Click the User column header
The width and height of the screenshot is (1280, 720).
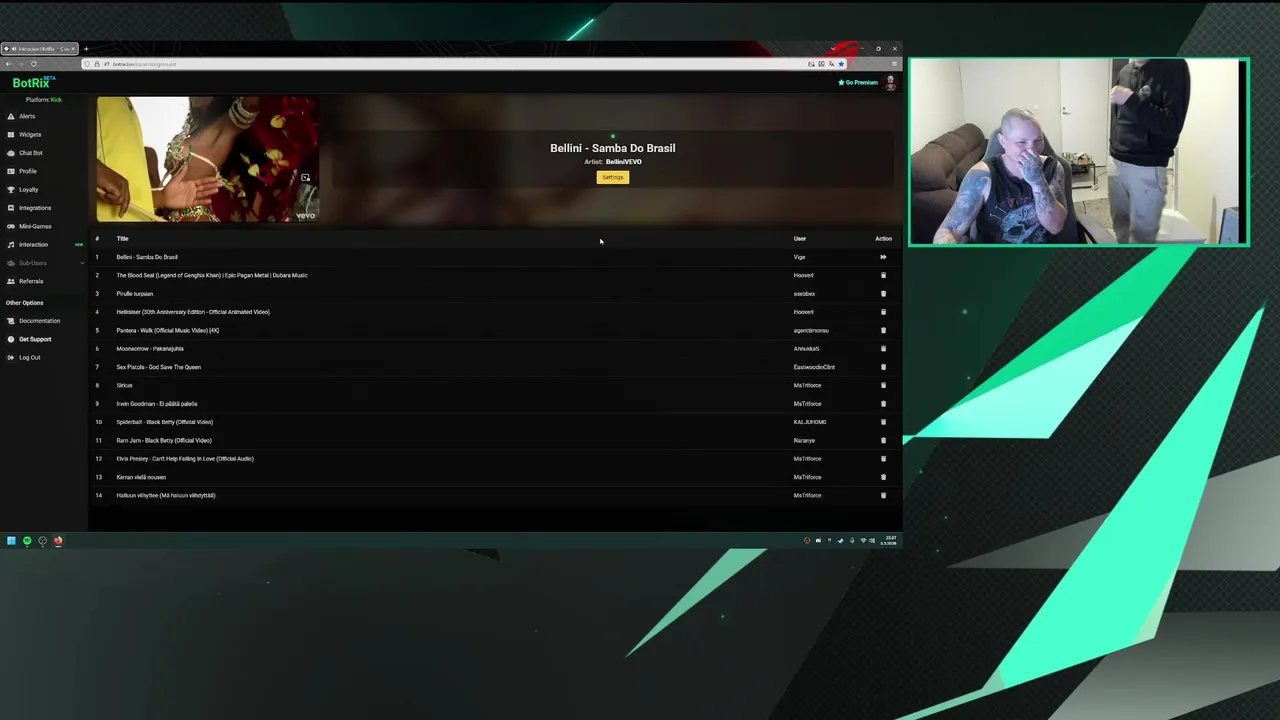tap(800, 239)
